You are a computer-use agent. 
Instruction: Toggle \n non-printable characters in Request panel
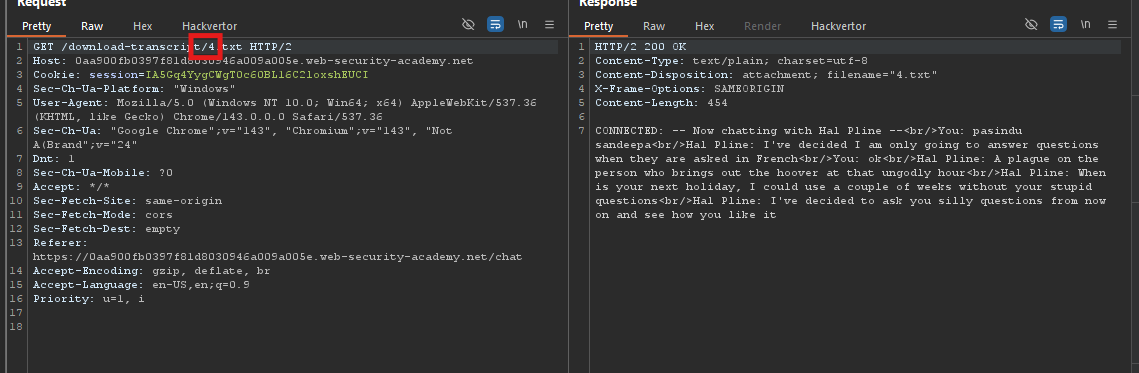522,25
